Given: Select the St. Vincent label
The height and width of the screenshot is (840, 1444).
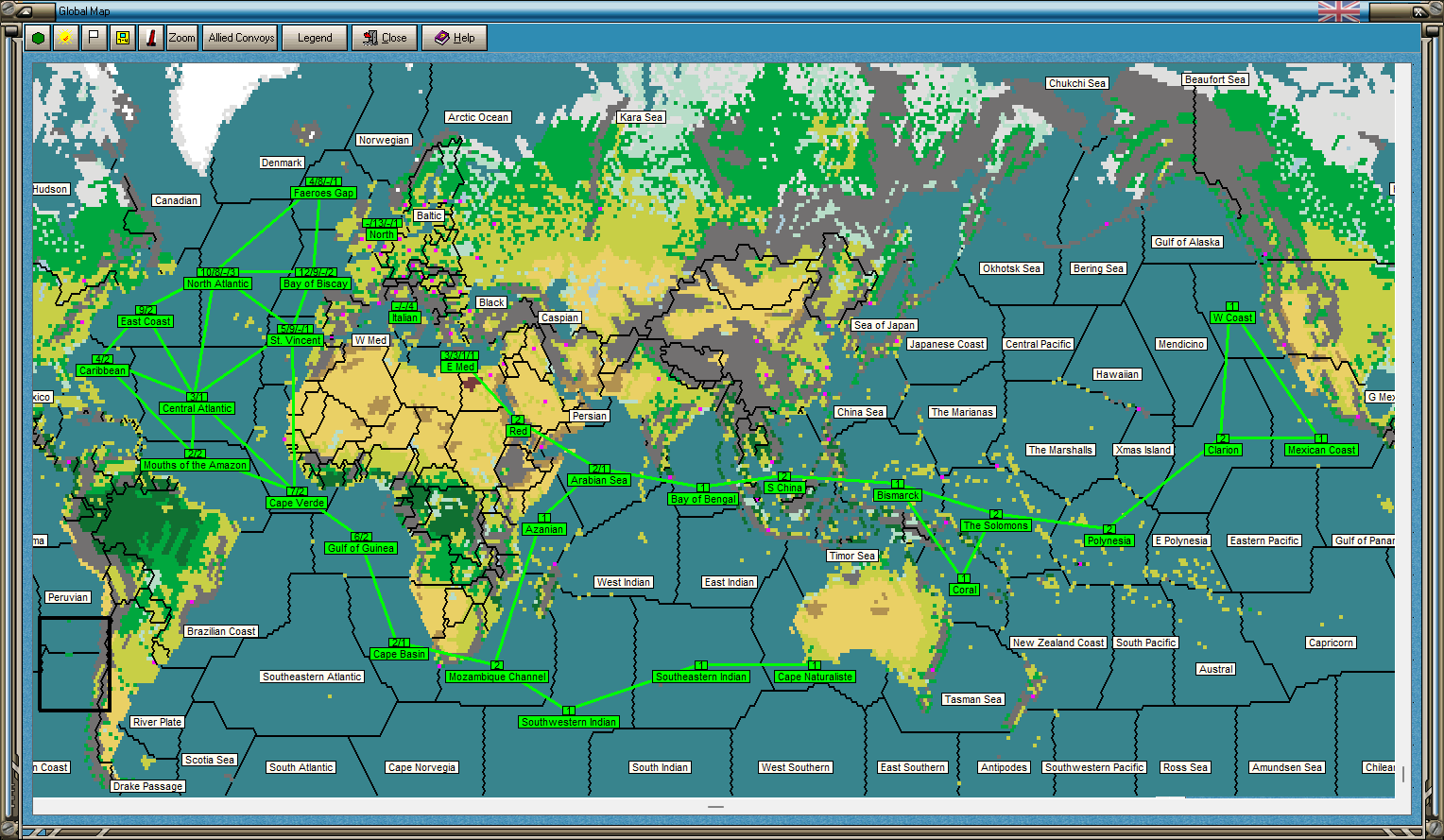Looking at the screenshot, I should [296, 340].
